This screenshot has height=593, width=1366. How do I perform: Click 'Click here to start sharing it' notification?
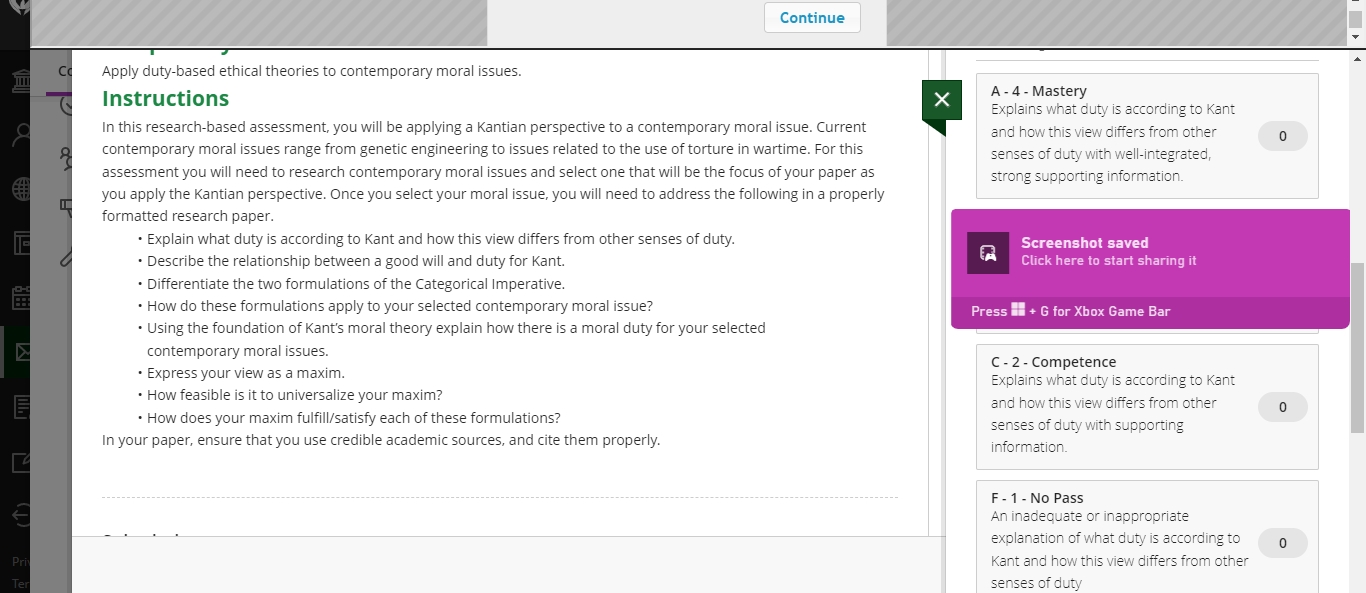coord(1108,261)
